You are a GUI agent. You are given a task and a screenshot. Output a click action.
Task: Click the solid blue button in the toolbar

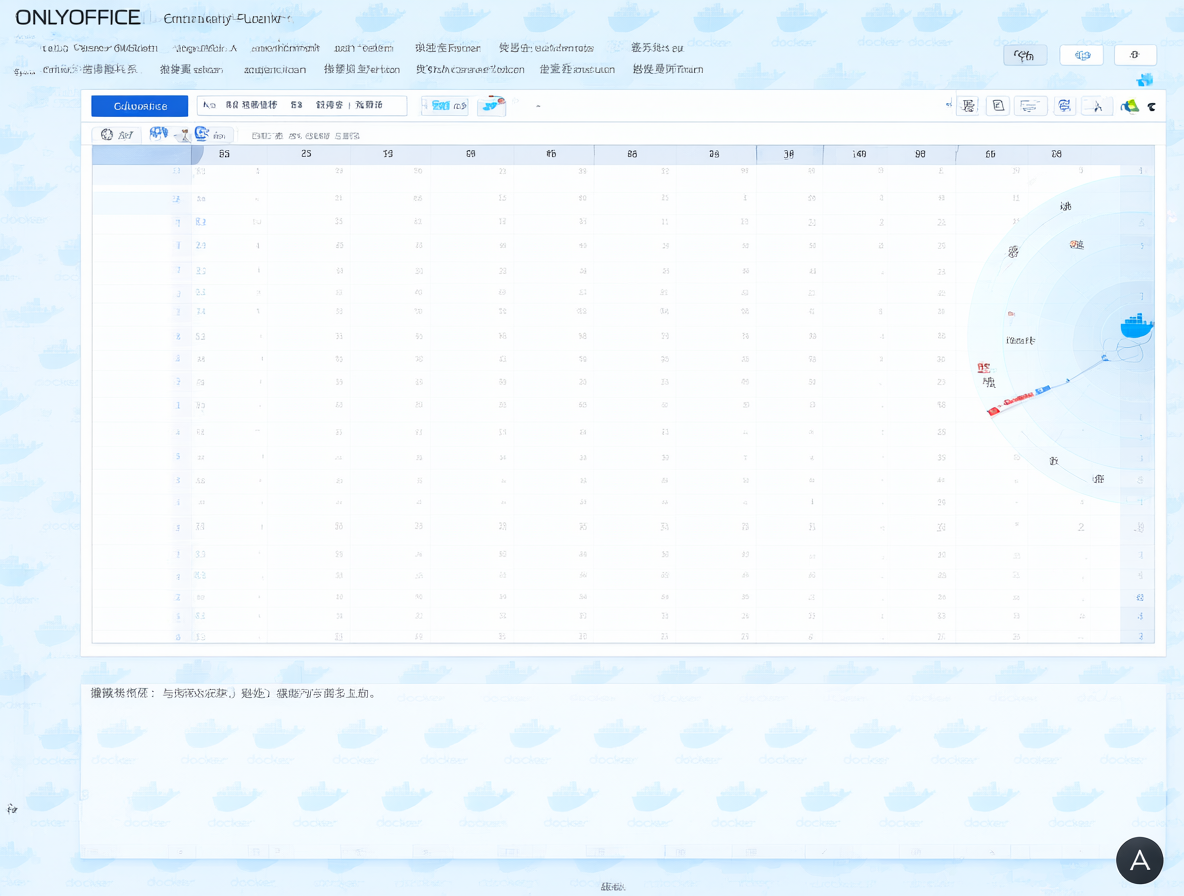[140, 106]
